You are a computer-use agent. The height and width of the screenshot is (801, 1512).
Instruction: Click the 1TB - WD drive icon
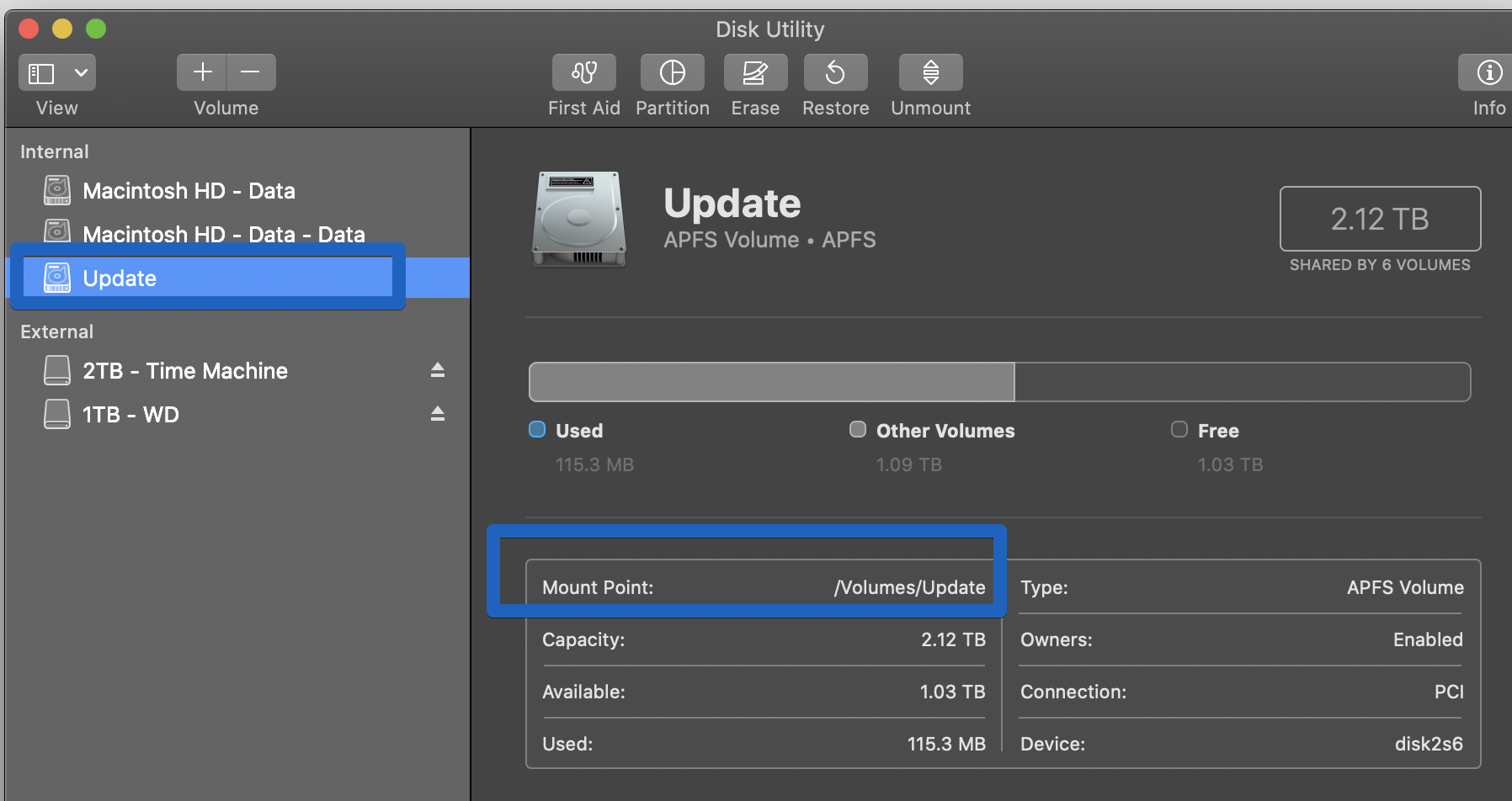[x=57, y=414]
